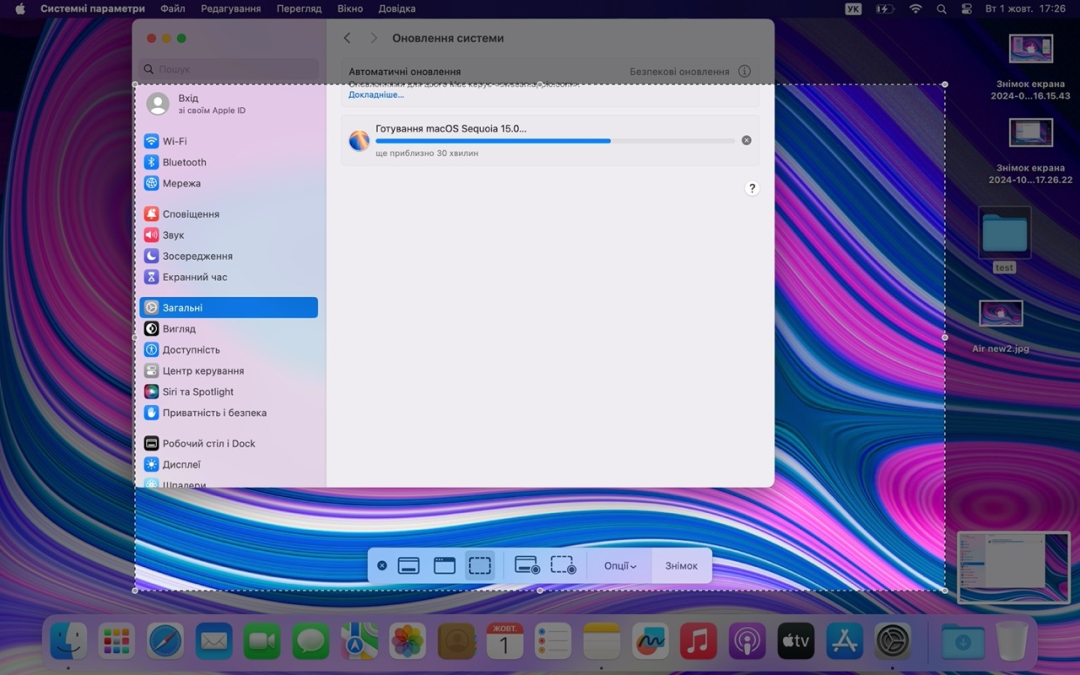The width and height of the screenshot is (1080, 675).
Task: Open Екранний час settings in sidebar
Action: click(x=229, y=277)
